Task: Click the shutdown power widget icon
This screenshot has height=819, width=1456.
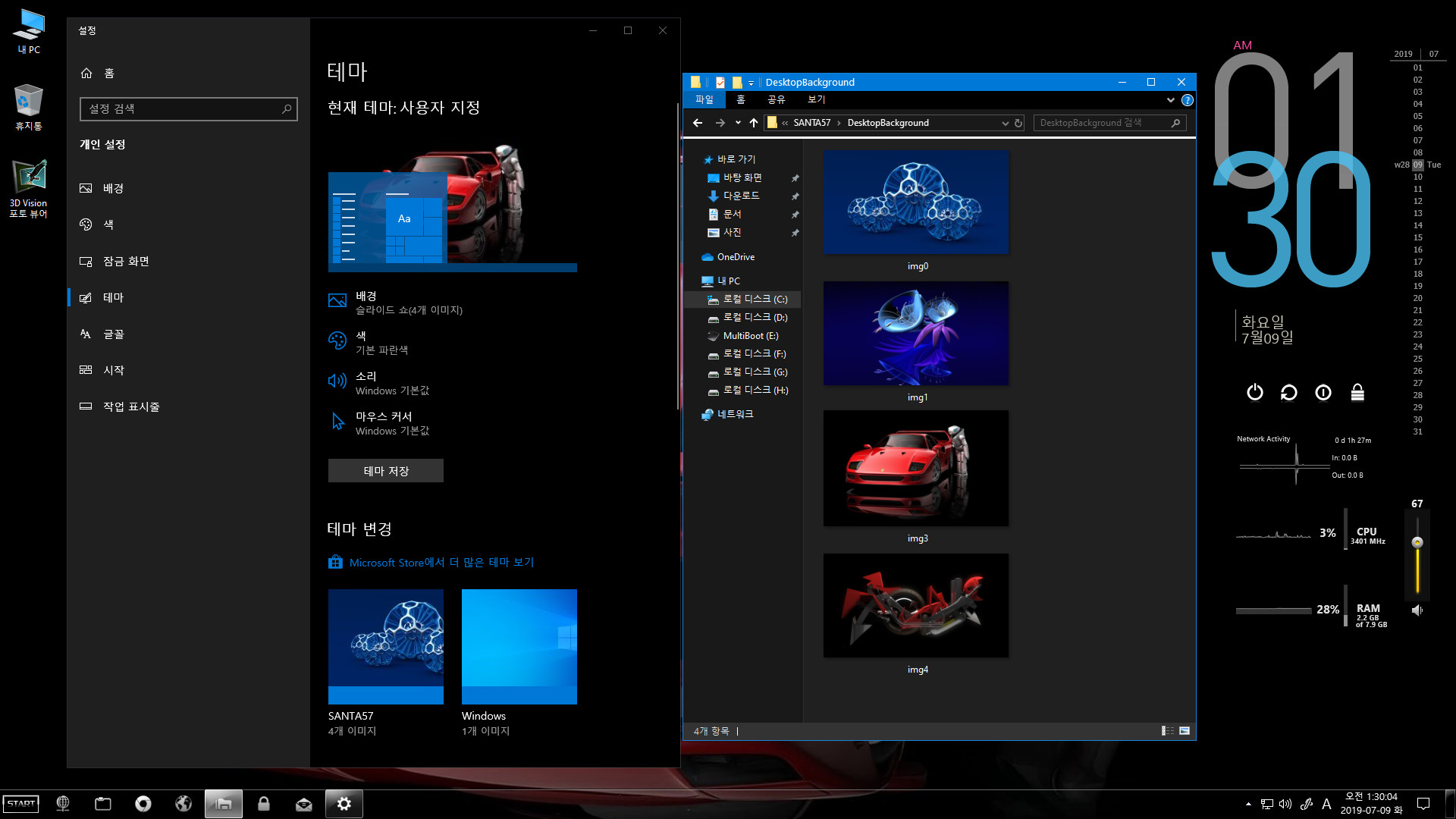Action: tap(1255, 392)
